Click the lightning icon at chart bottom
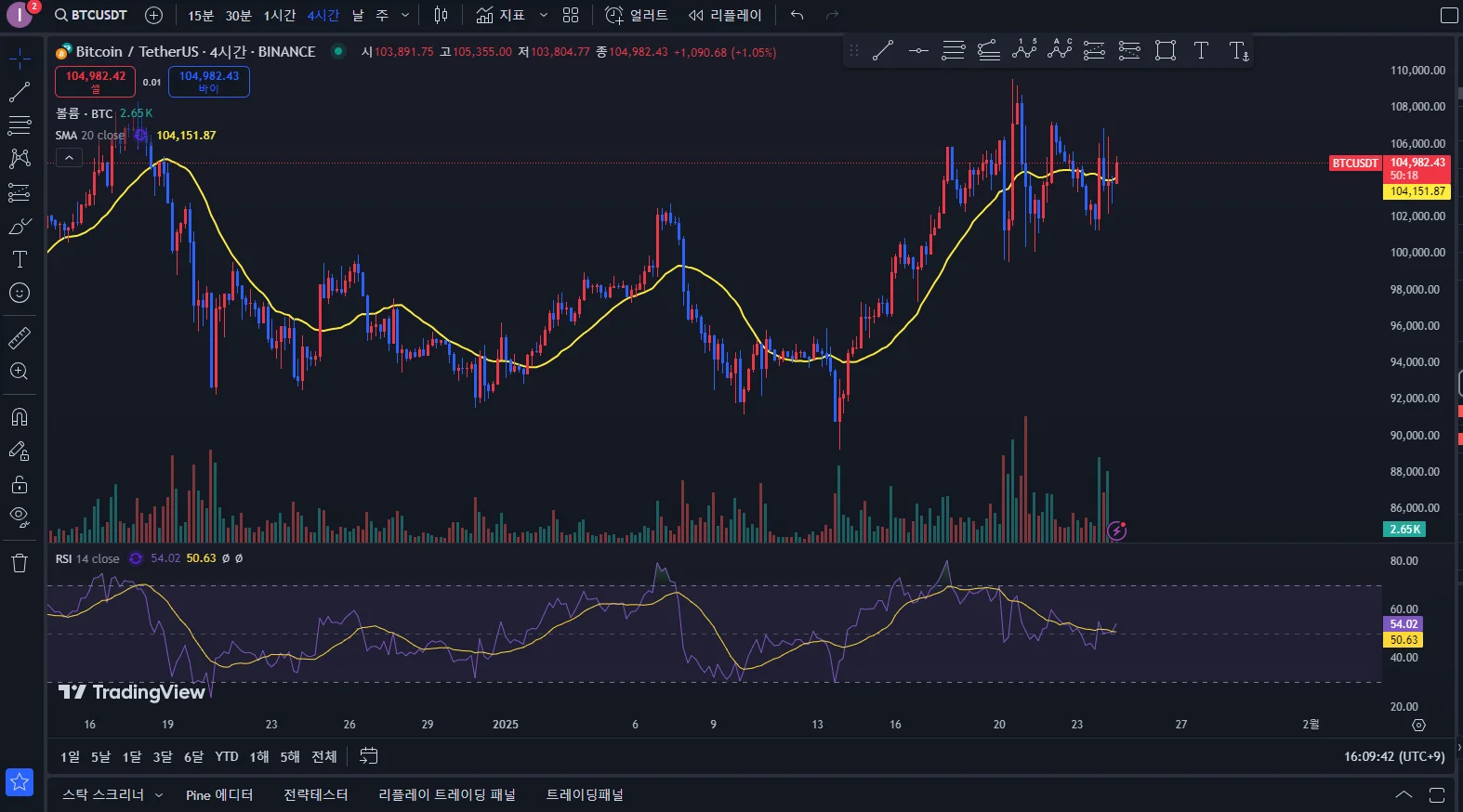This screenshot has height=812, width=1463. (x=1117, y=530)
